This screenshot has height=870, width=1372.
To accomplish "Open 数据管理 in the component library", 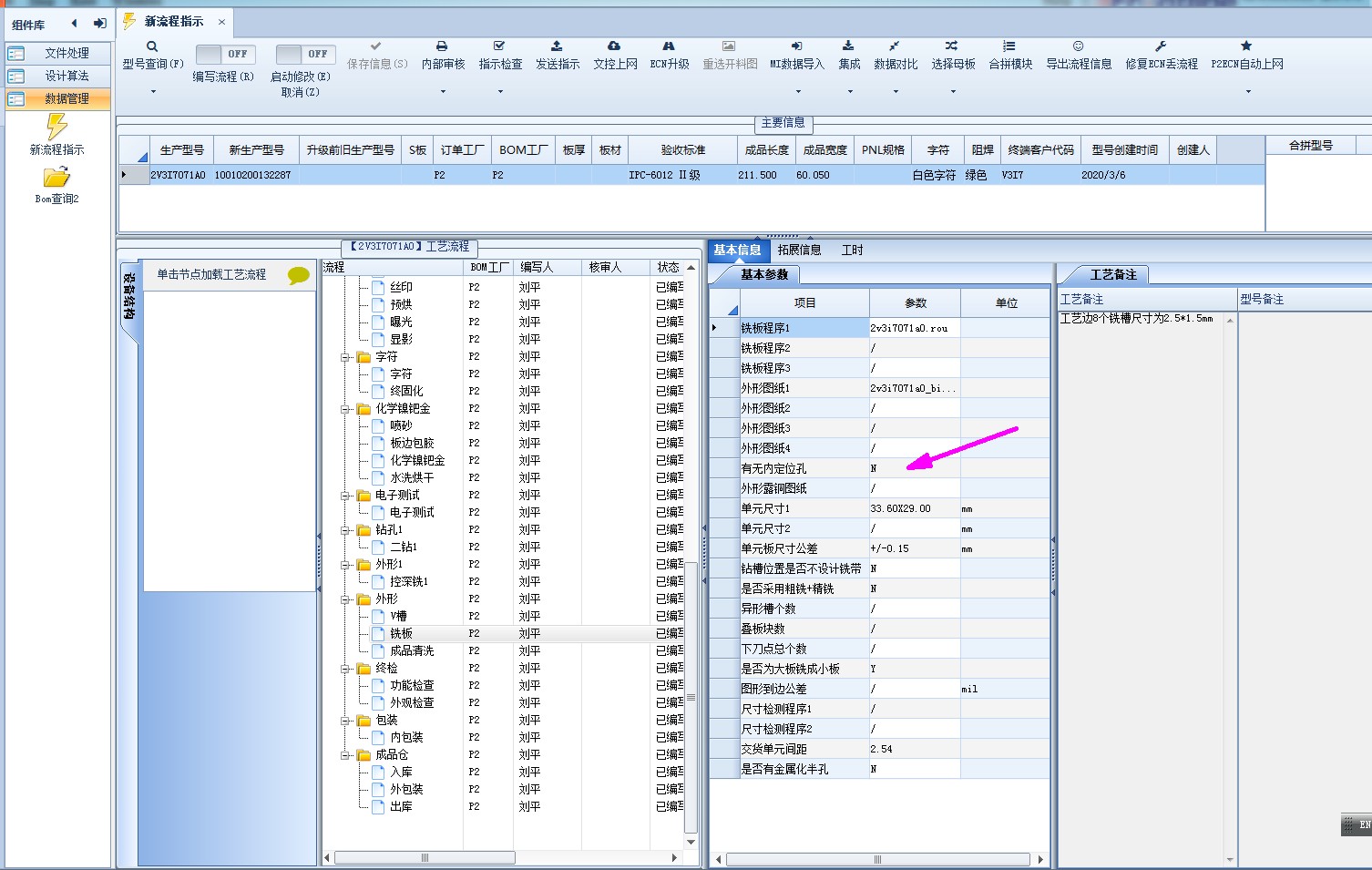I will pyautogui.click(x=58, y=98).
